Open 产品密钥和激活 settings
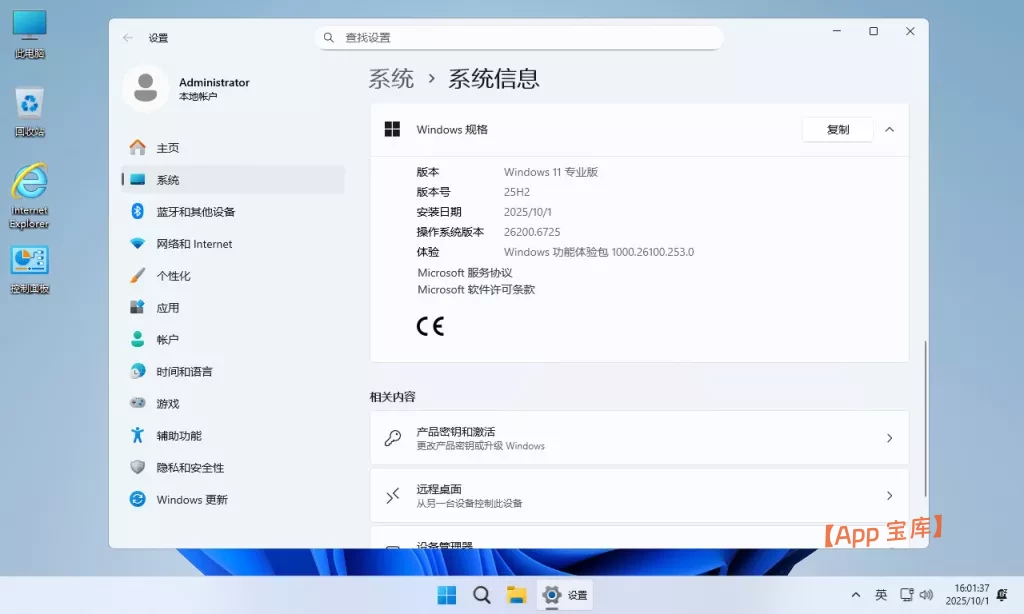The height and width of the screenshot is (614, 1024). pyautogui.click(x=640, y=437)
